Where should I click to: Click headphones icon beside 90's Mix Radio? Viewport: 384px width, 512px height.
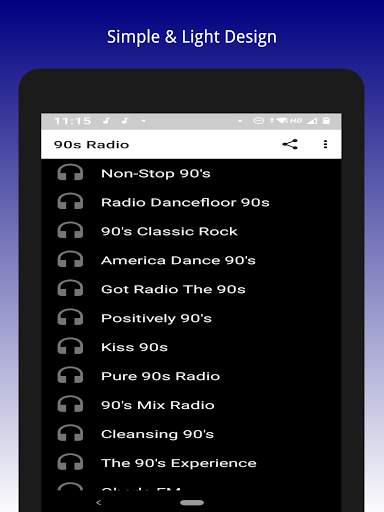tap(70, 405)
